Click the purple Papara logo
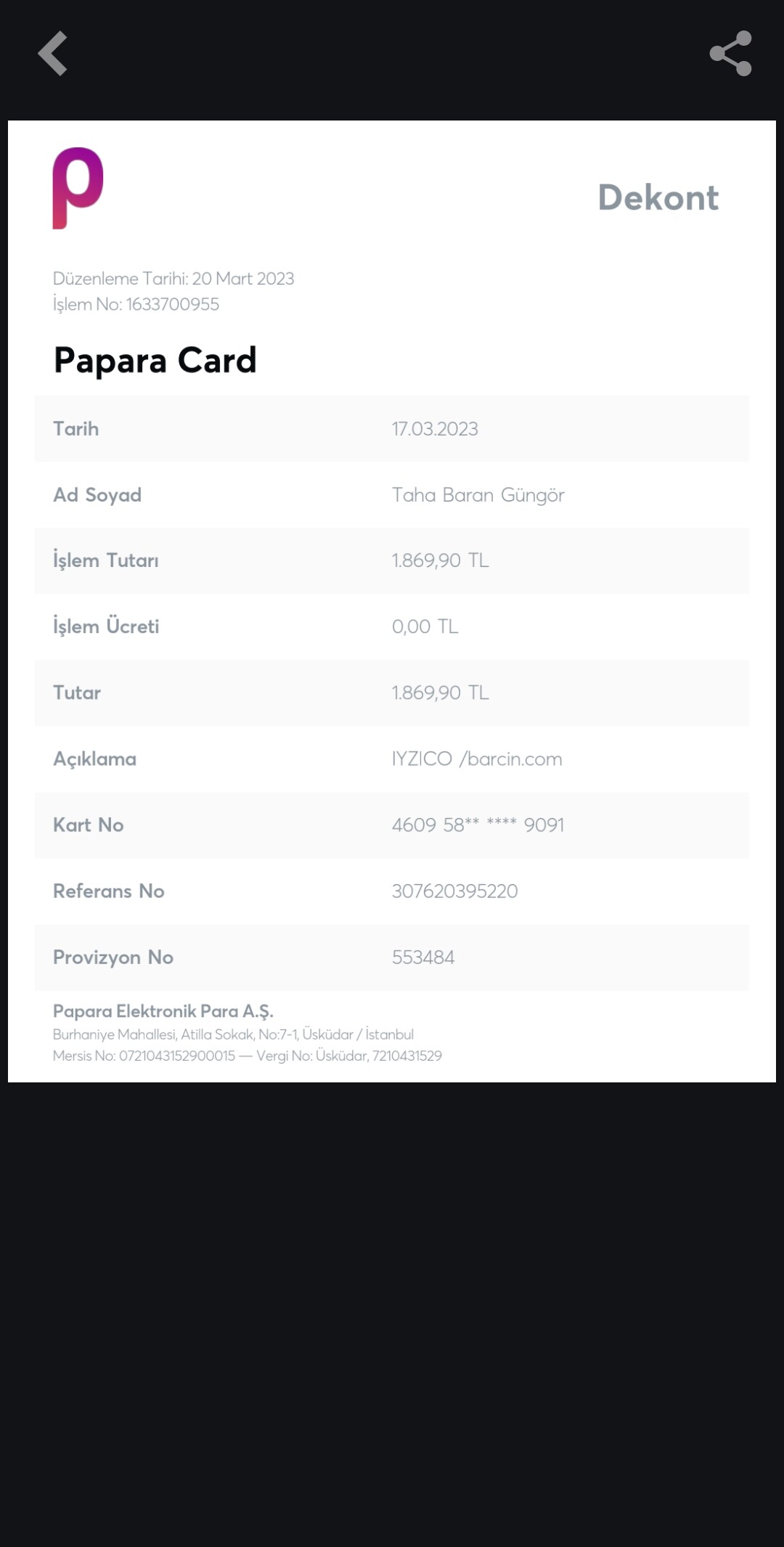This screenshot has width=784, height=1547. point(78,188)
